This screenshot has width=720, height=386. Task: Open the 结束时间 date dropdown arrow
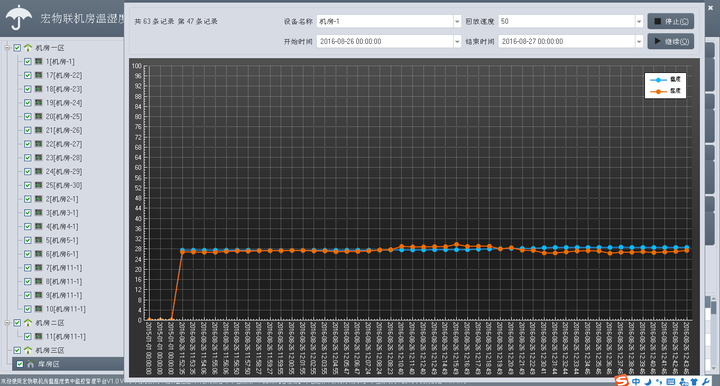(639, 41)
